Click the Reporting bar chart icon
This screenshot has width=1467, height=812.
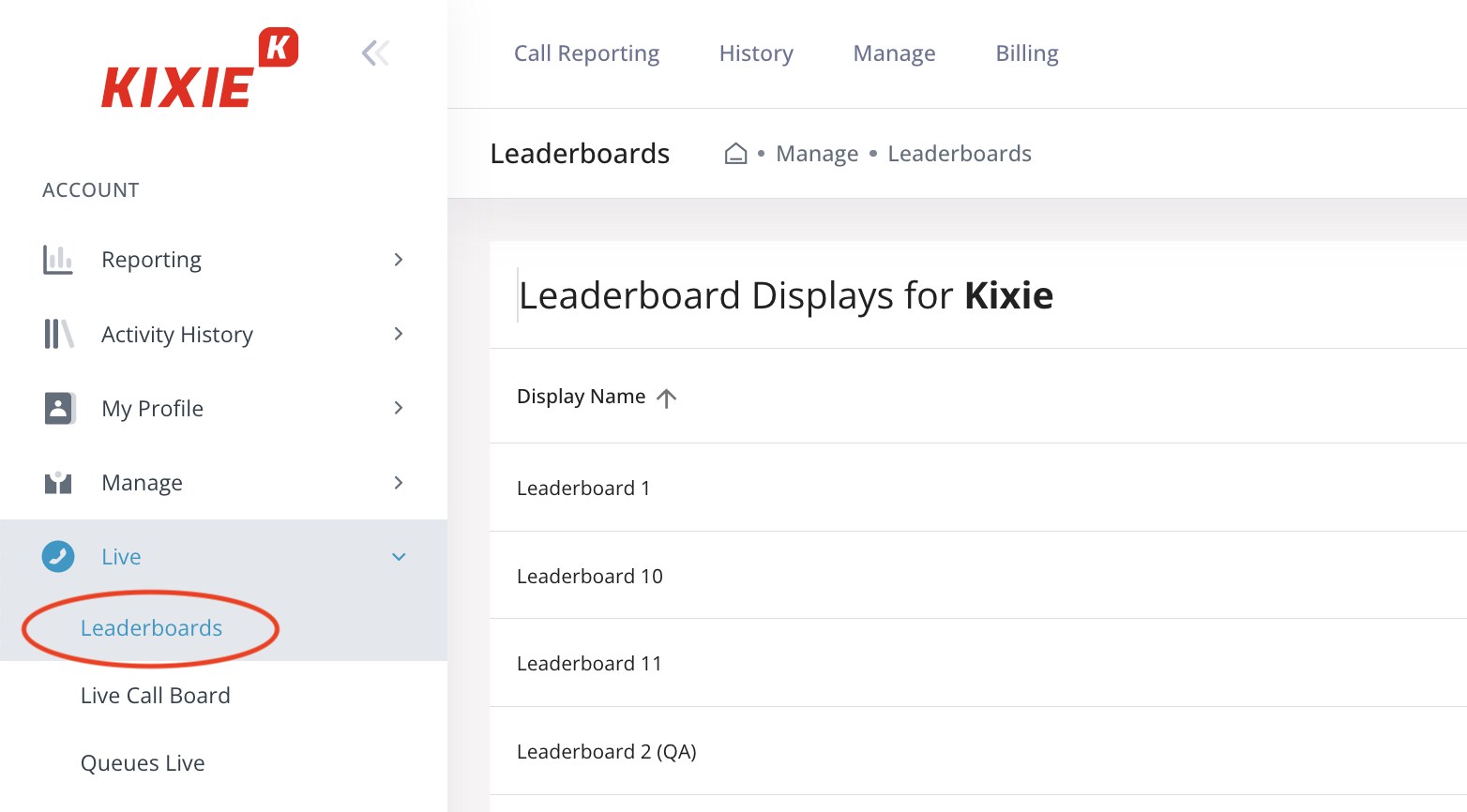pyautogui.click(x=58, y=260)
